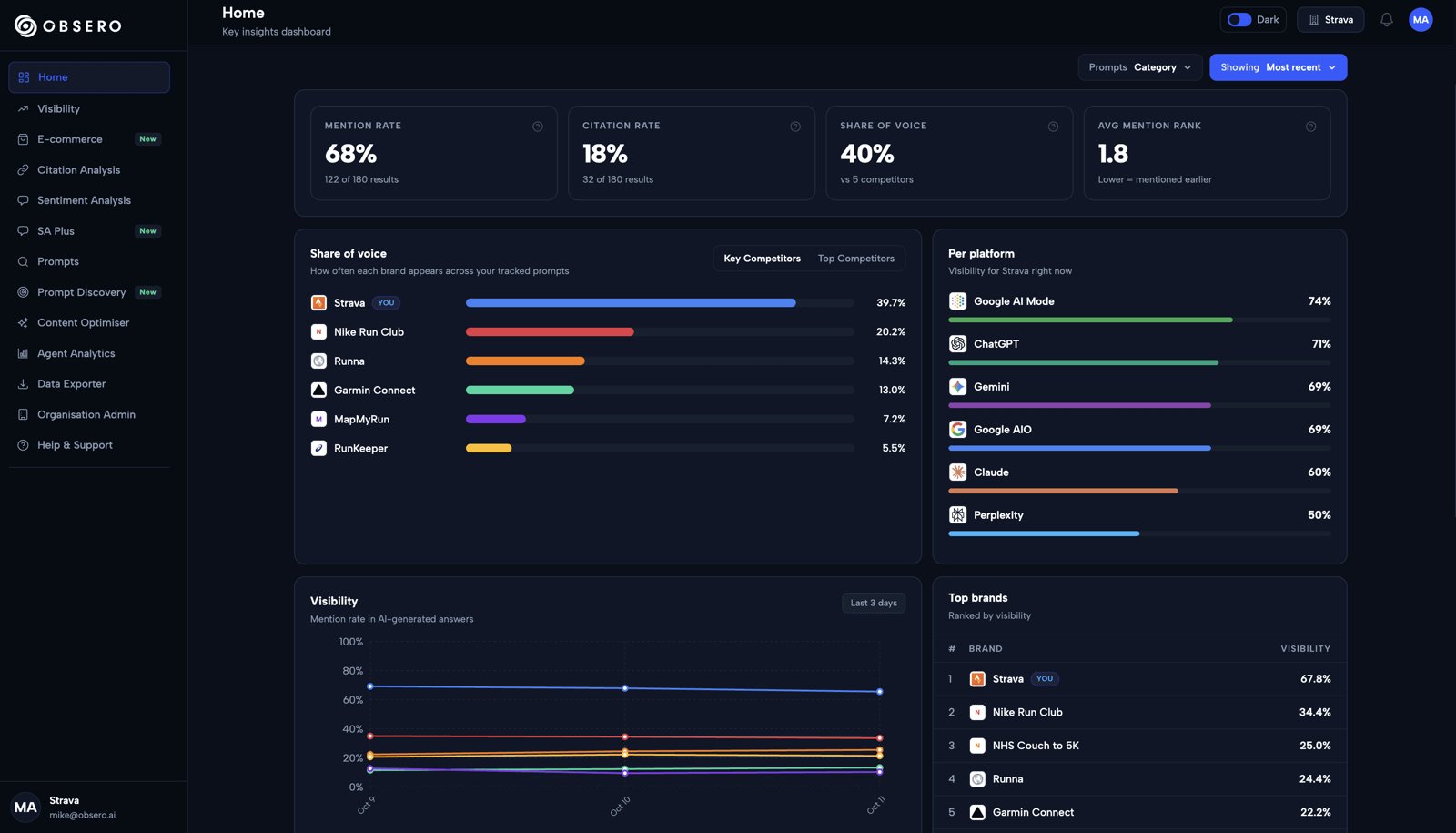Go to Help & Support

[x=89, y=445]
